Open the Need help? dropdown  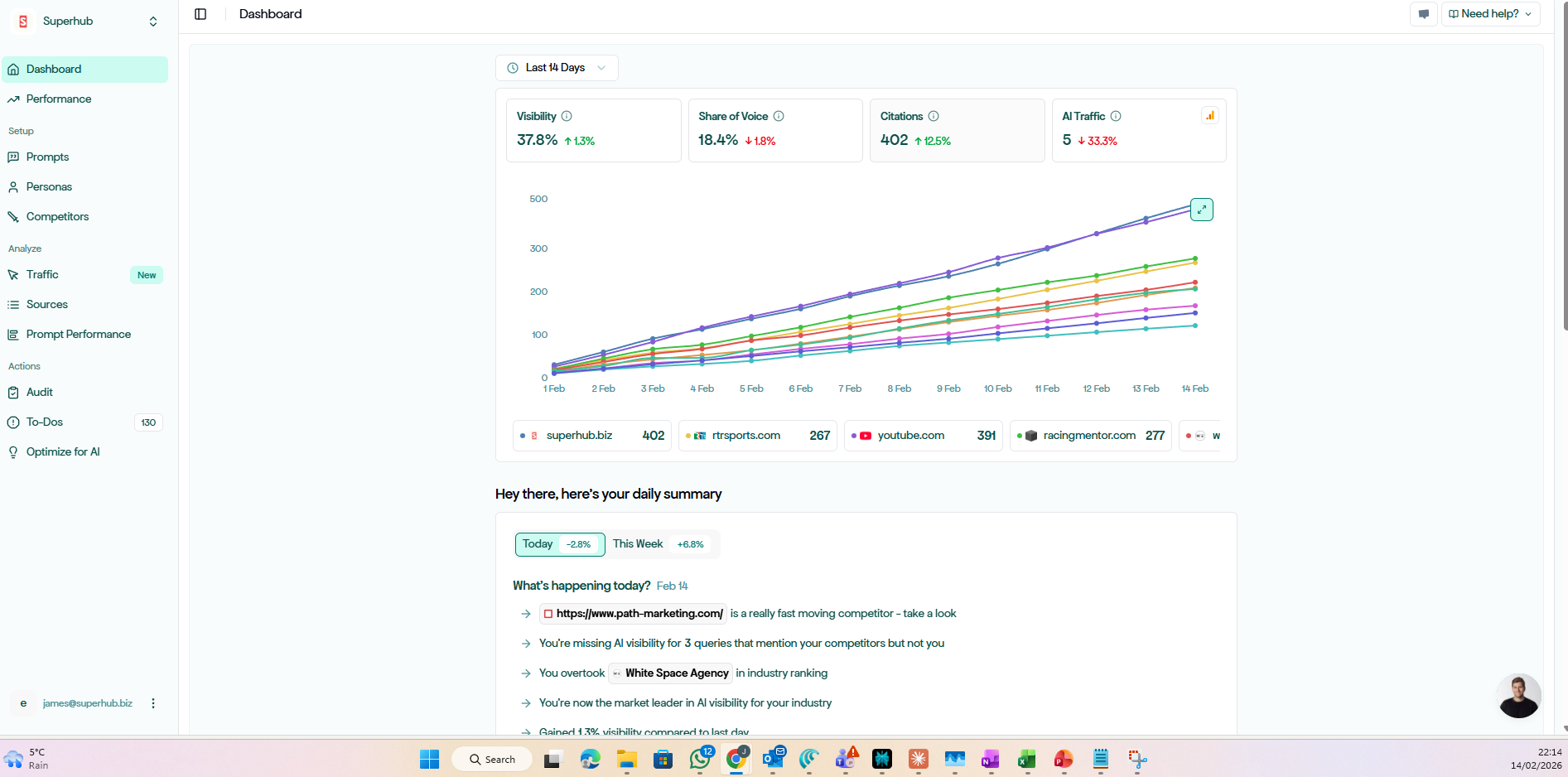pos(1491,14)
